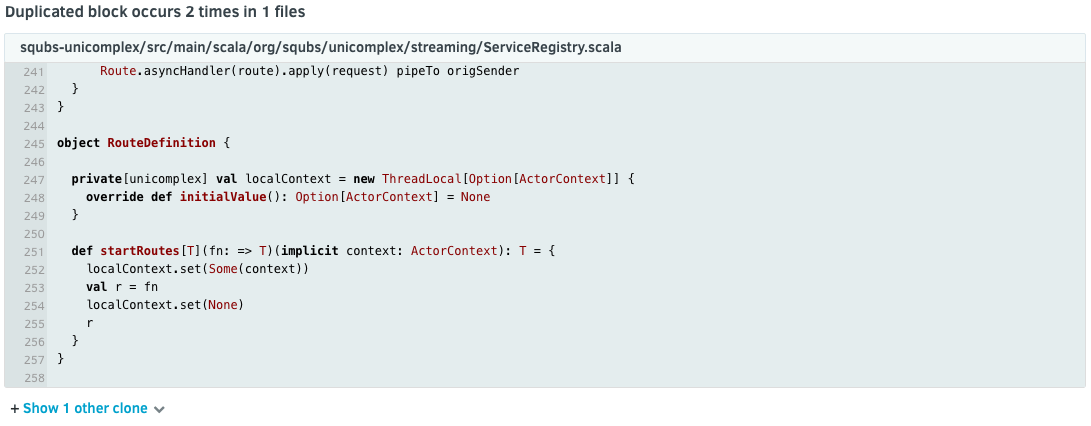Click the "Show 1 other clone" link
The image size is (1091, 426).
(x=85, y=408)
